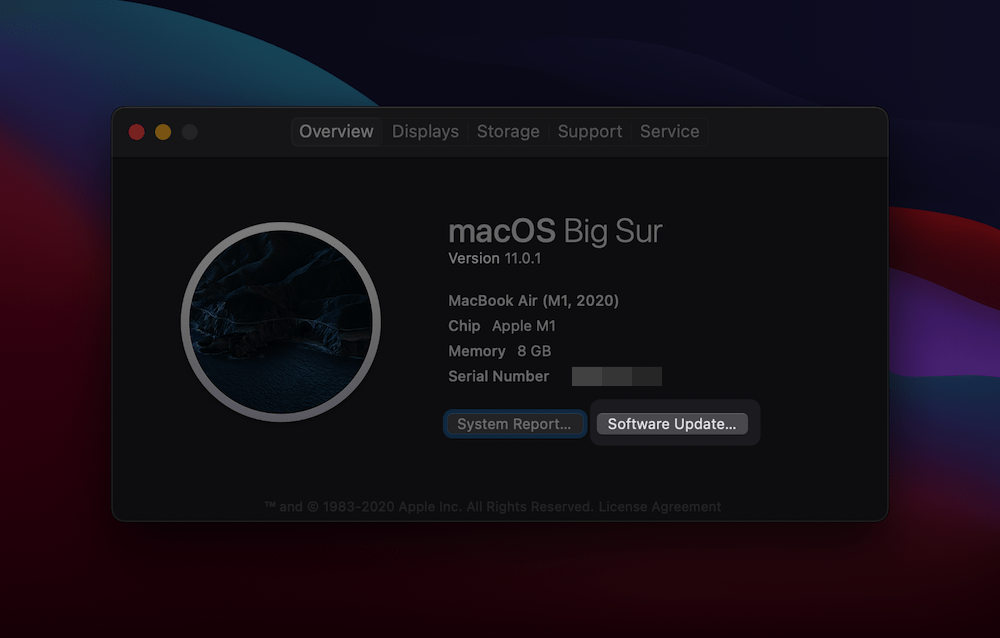Close the About This Mac window
The width and height of the screenshot is (1000, 638).
tap(136, 132)
